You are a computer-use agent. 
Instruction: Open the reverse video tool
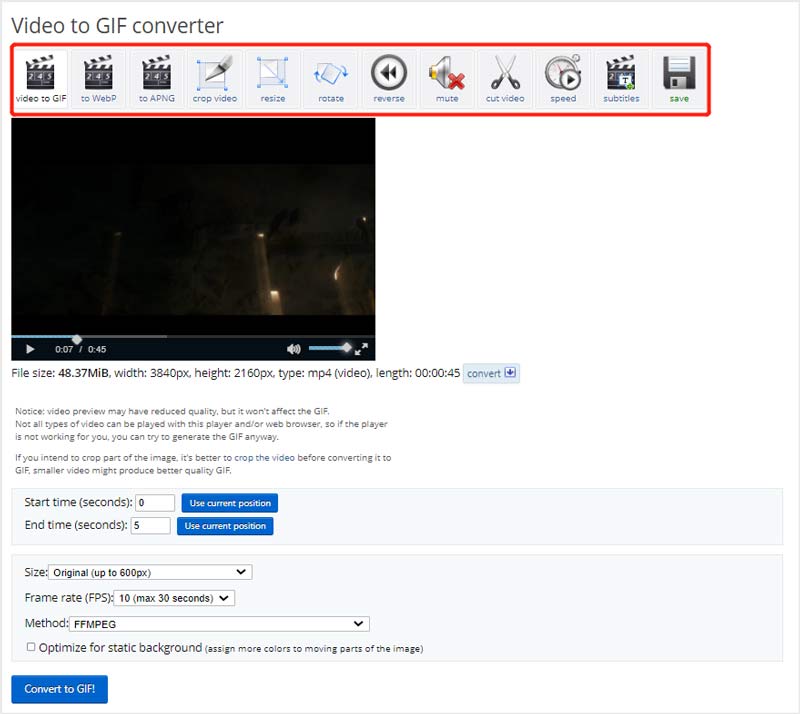pyautogui.click(x=388, y=78)
